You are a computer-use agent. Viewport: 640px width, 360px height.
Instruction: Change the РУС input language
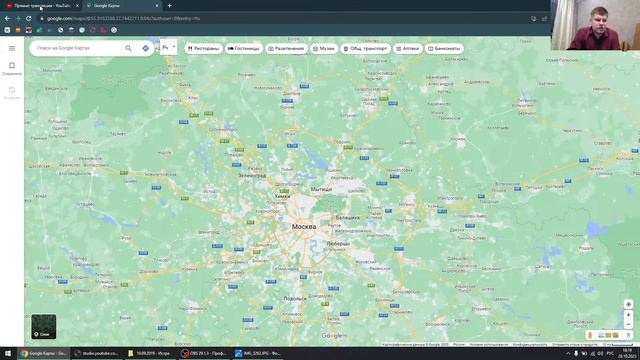pos(610,353)
